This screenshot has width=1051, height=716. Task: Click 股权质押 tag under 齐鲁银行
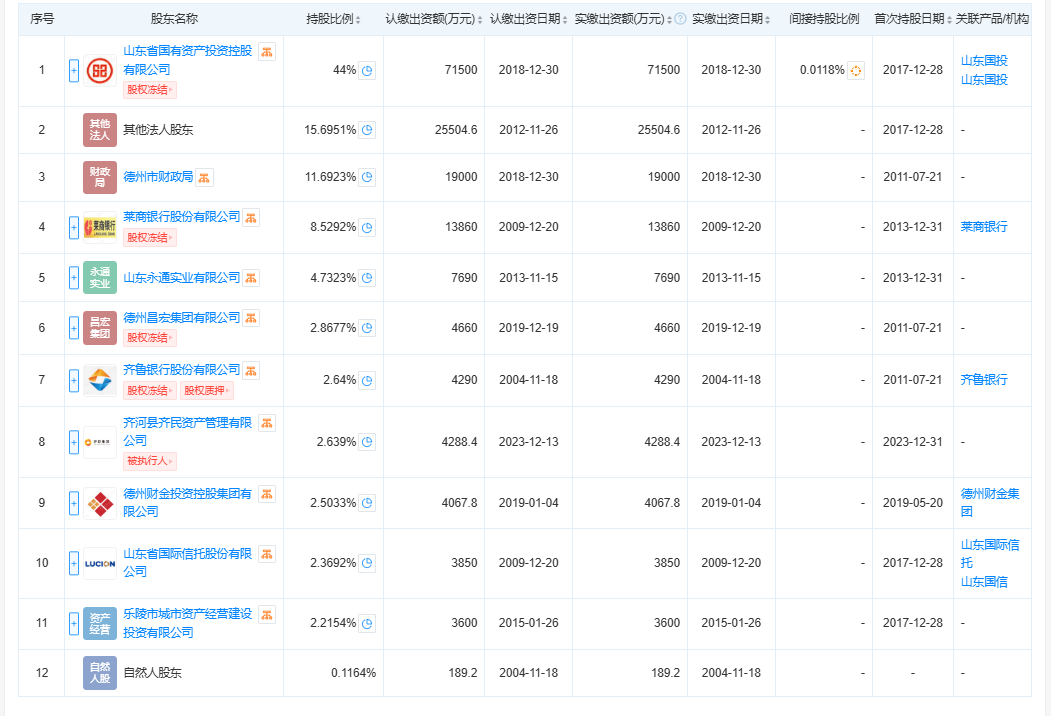click(x=206, y=391)
